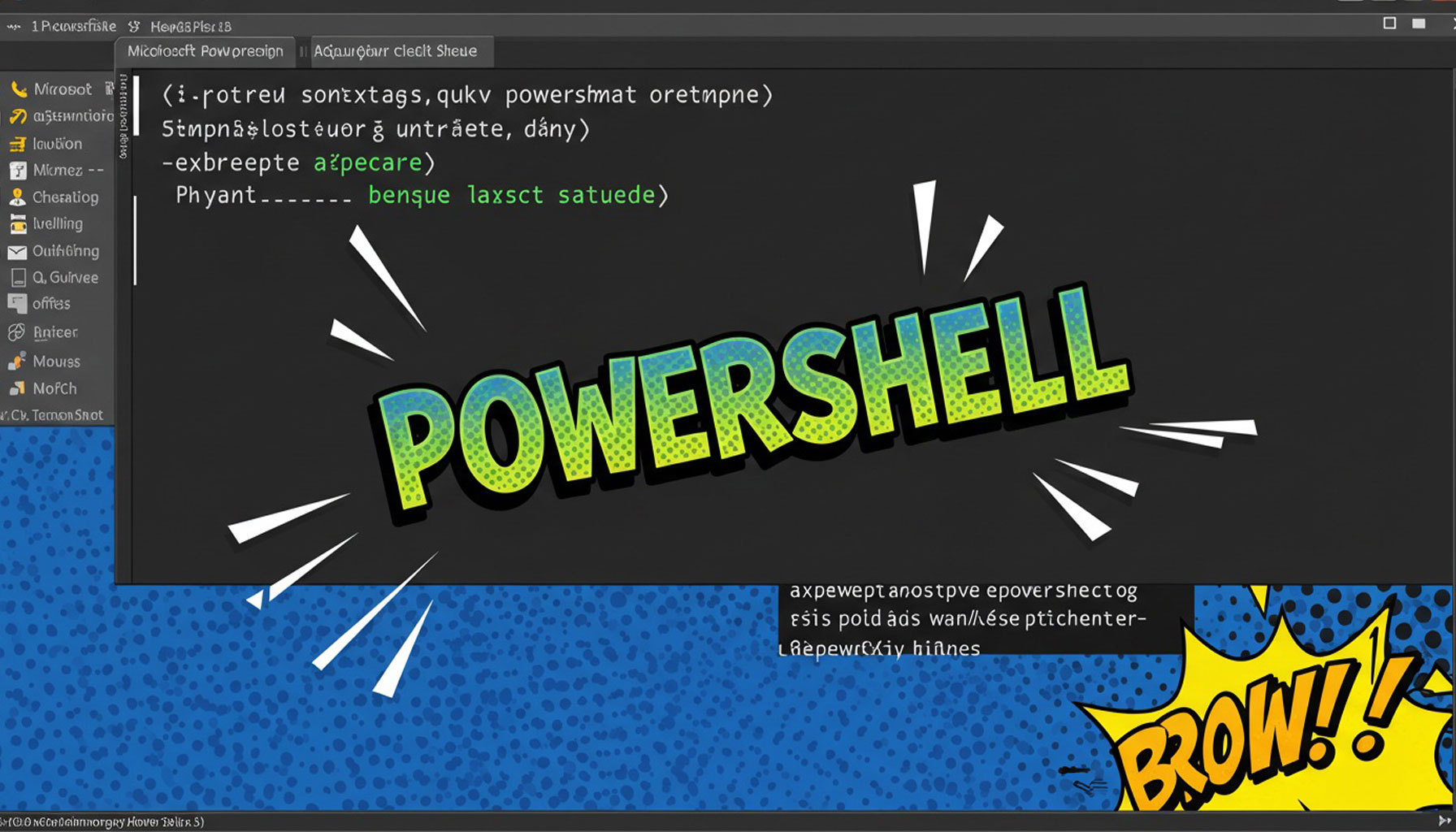Click the yellow icon beside Ivellting
This screenshot has height=832, width=1456.
(x=18, y=224)
